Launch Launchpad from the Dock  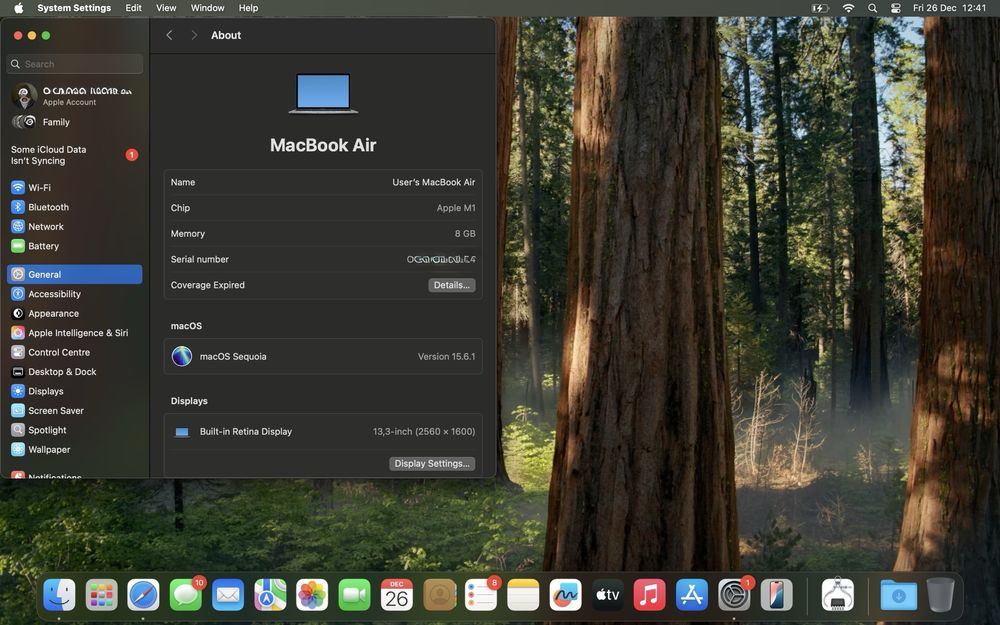(101, 595)
